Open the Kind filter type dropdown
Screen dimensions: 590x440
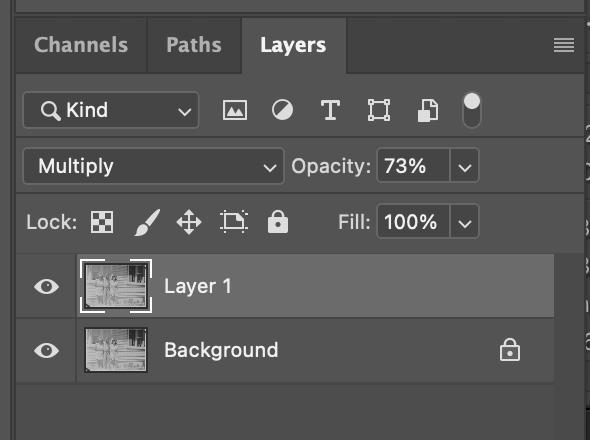[111, 110]
